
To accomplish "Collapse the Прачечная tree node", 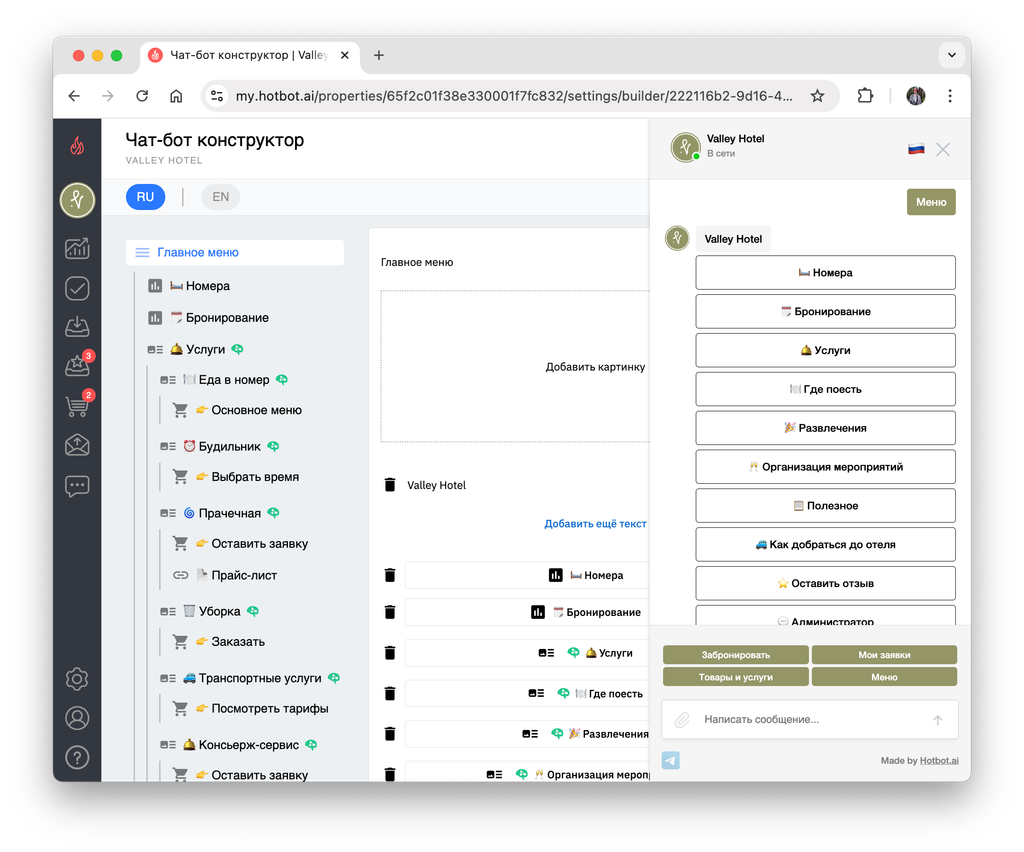I will tap(168, 513).
